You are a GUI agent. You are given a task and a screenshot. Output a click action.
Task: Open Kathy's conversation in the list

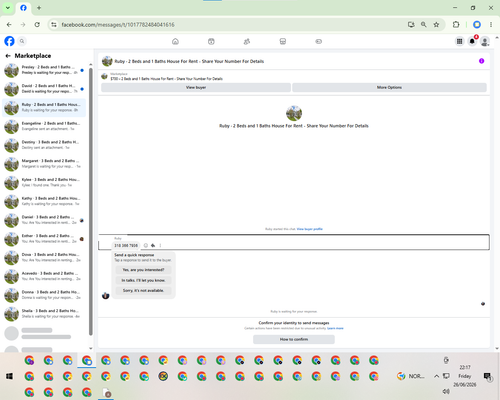[44, 201]
